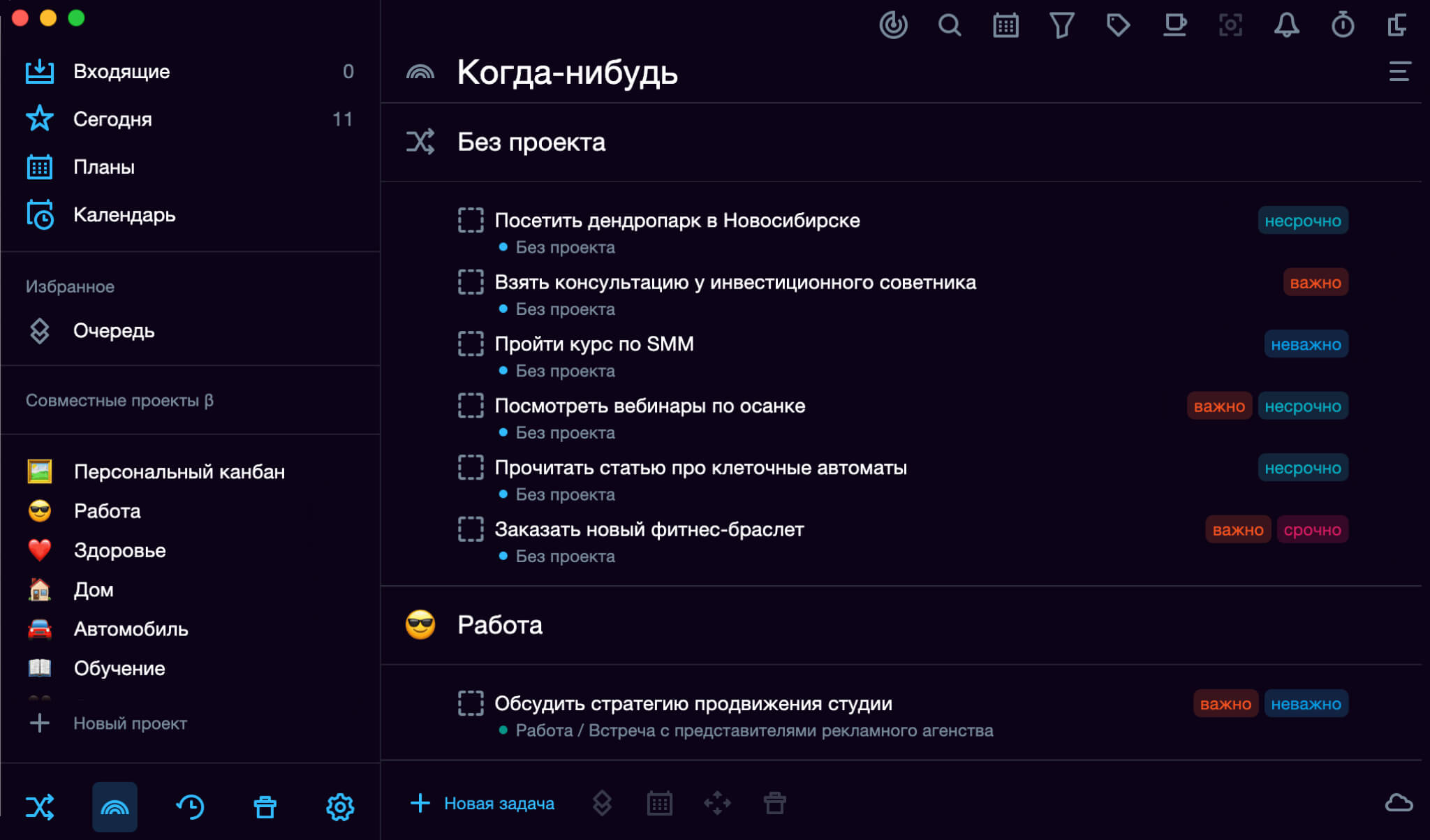1430x840 pixels.
Task: Click the filter funnel icon
Action: [x=1061, y=26]
